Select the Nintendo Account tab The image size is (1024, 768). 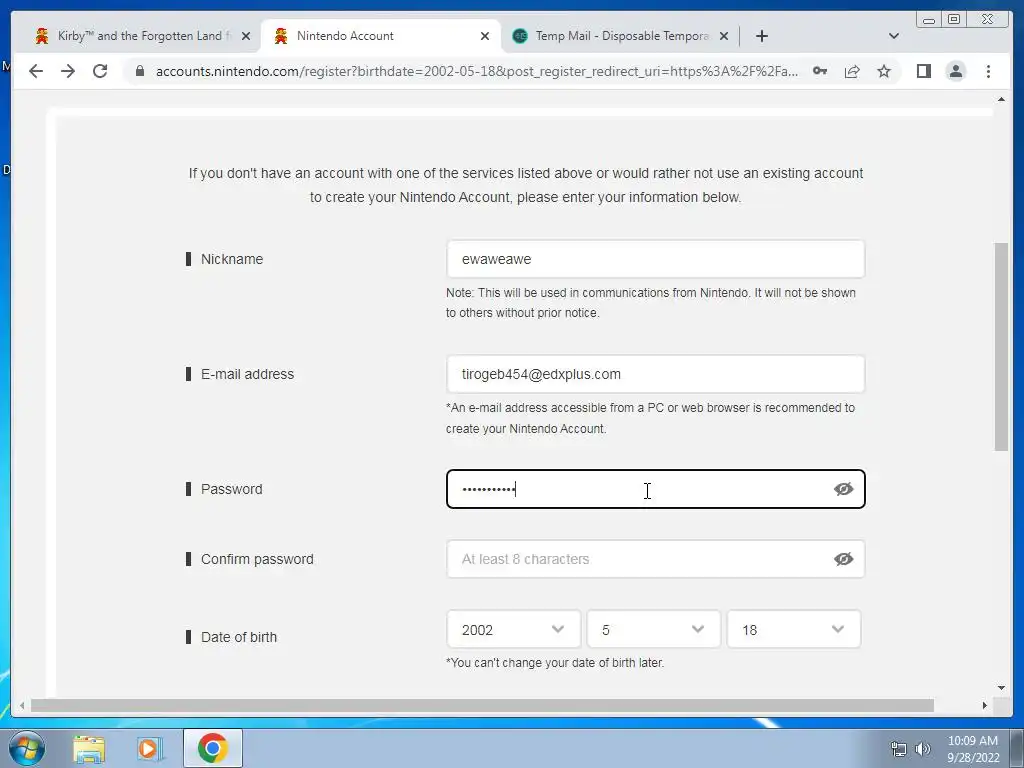tap(380, 36)
